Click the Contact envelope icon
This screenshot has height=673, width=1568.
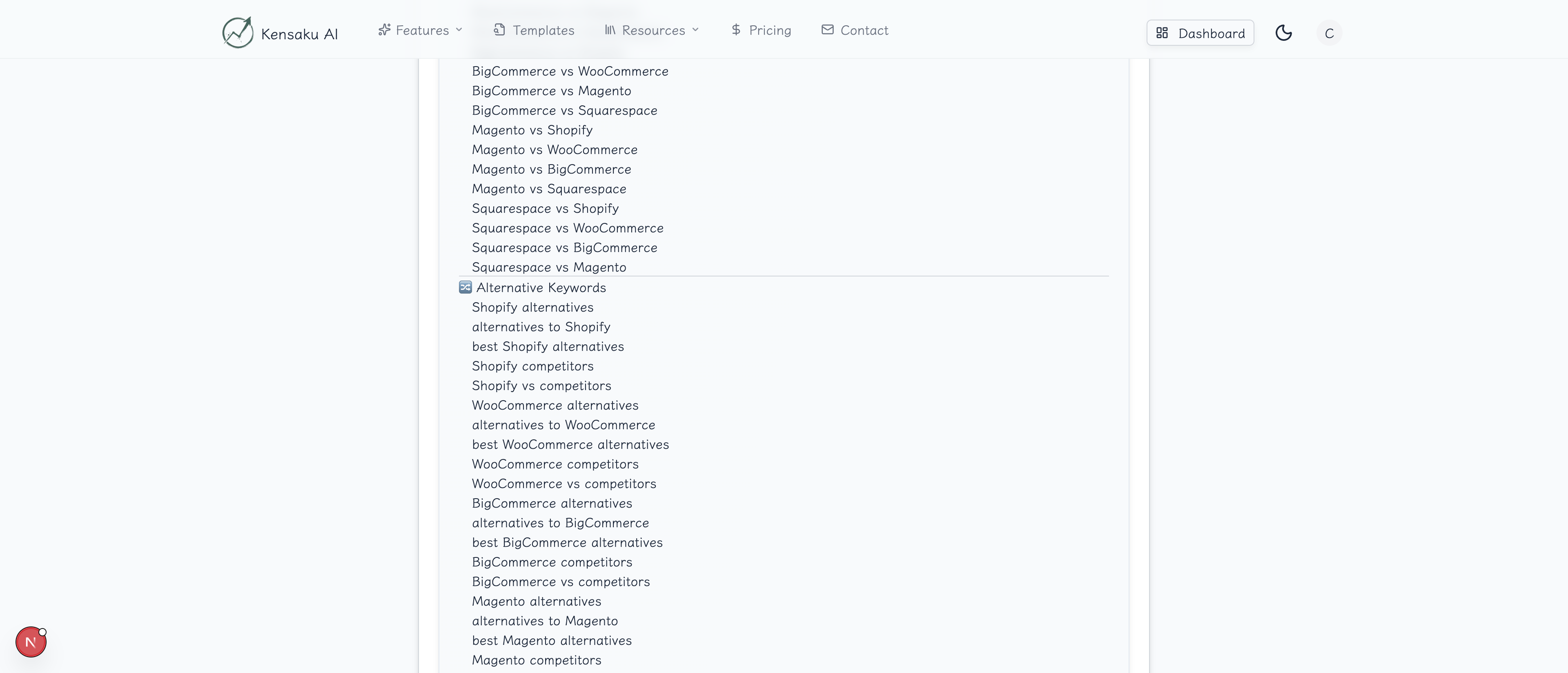(827, 30)
